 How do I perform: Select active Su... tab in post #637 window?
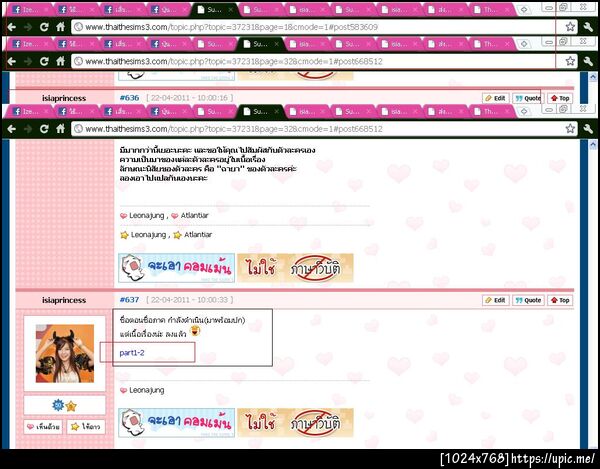pos(259,112)
